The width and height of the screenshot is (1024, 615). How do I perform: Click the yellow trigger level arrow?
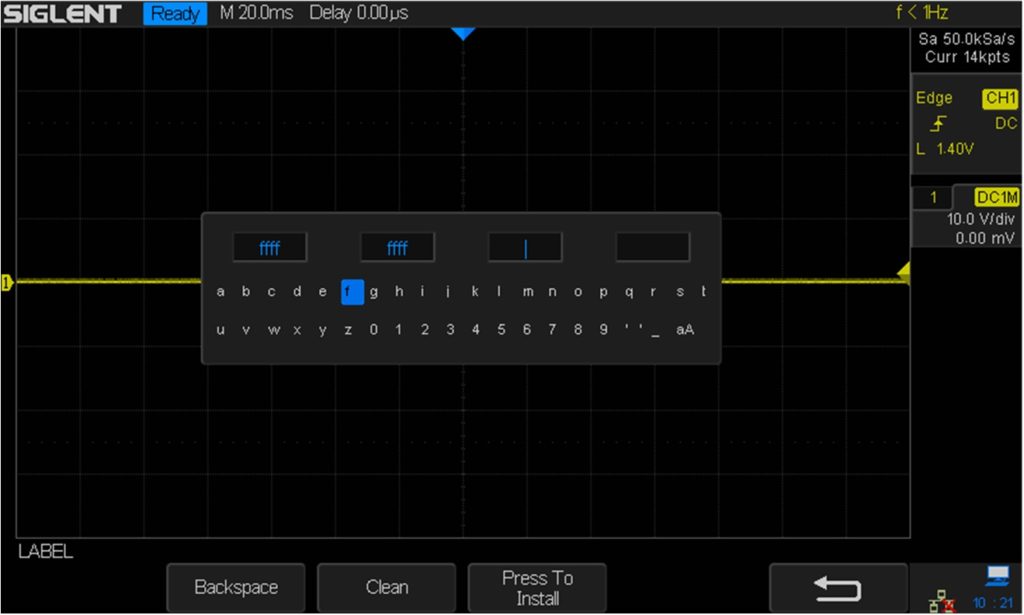click(903, 271)
